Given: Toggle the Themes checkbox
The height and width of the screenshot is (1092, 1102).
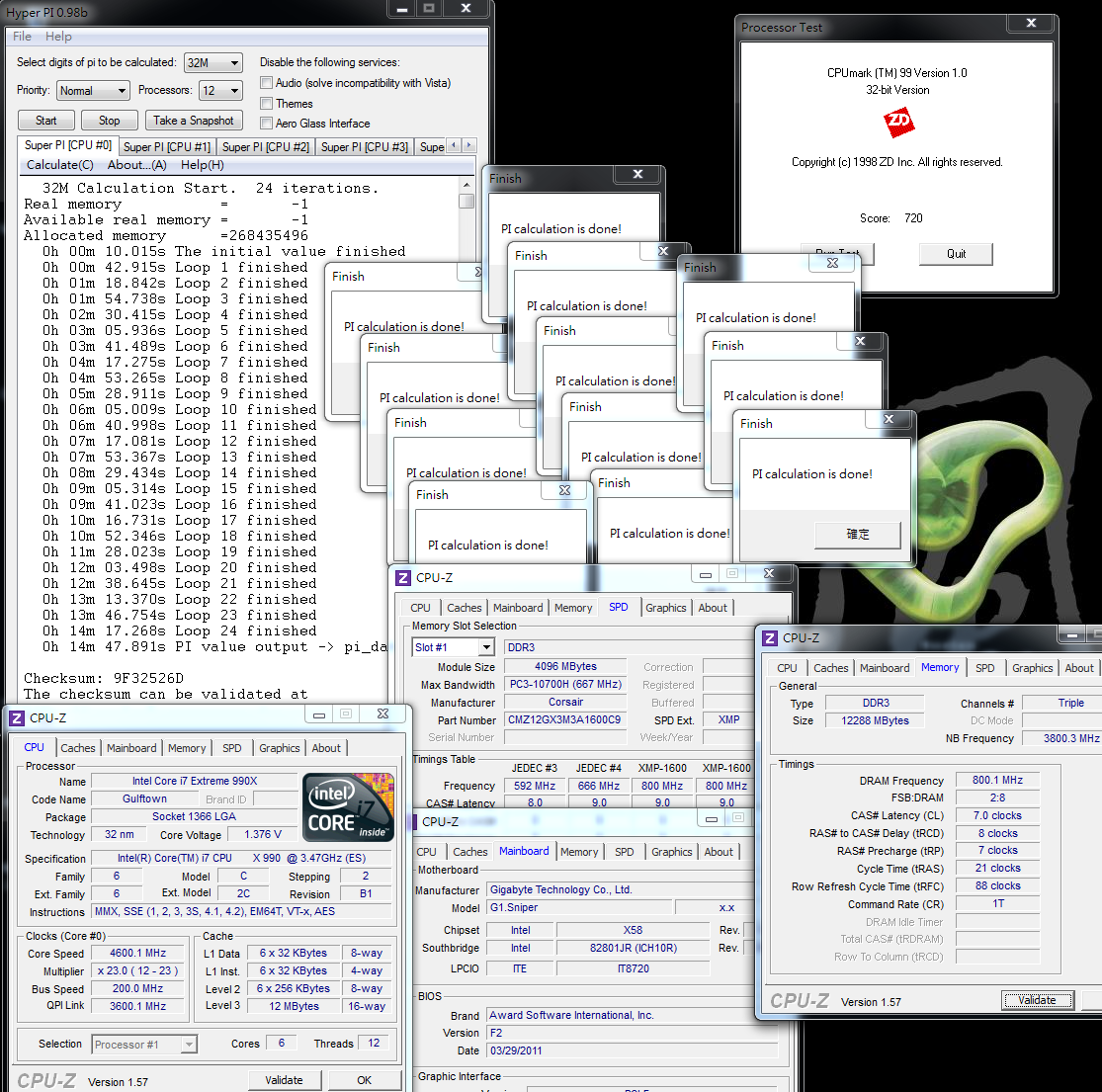Looking at the screenshot, I should pyautogui.click(x=267, y=104).
